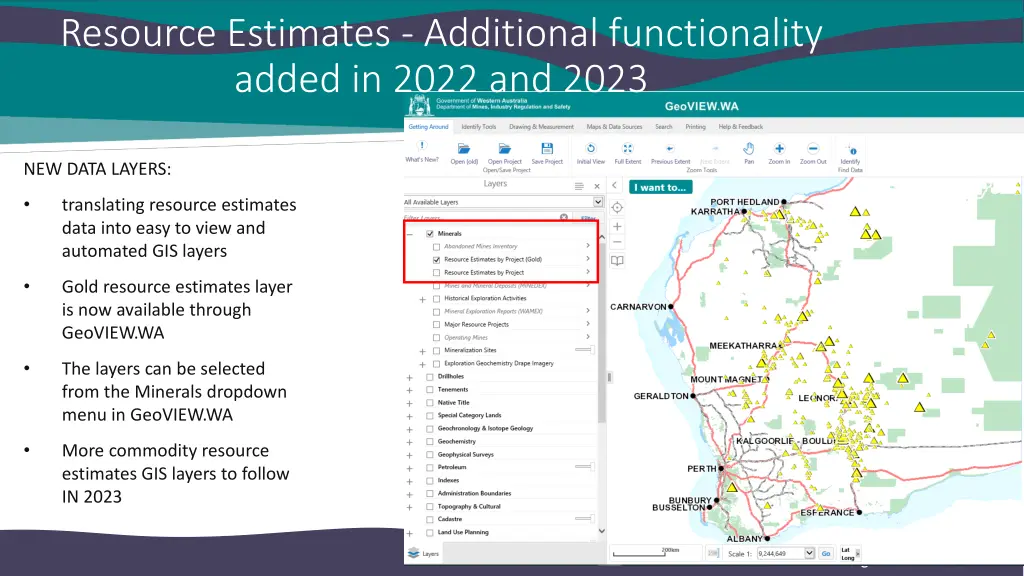Select the Pan hand tool
The image size is (1024, 576).
[749, 149]
